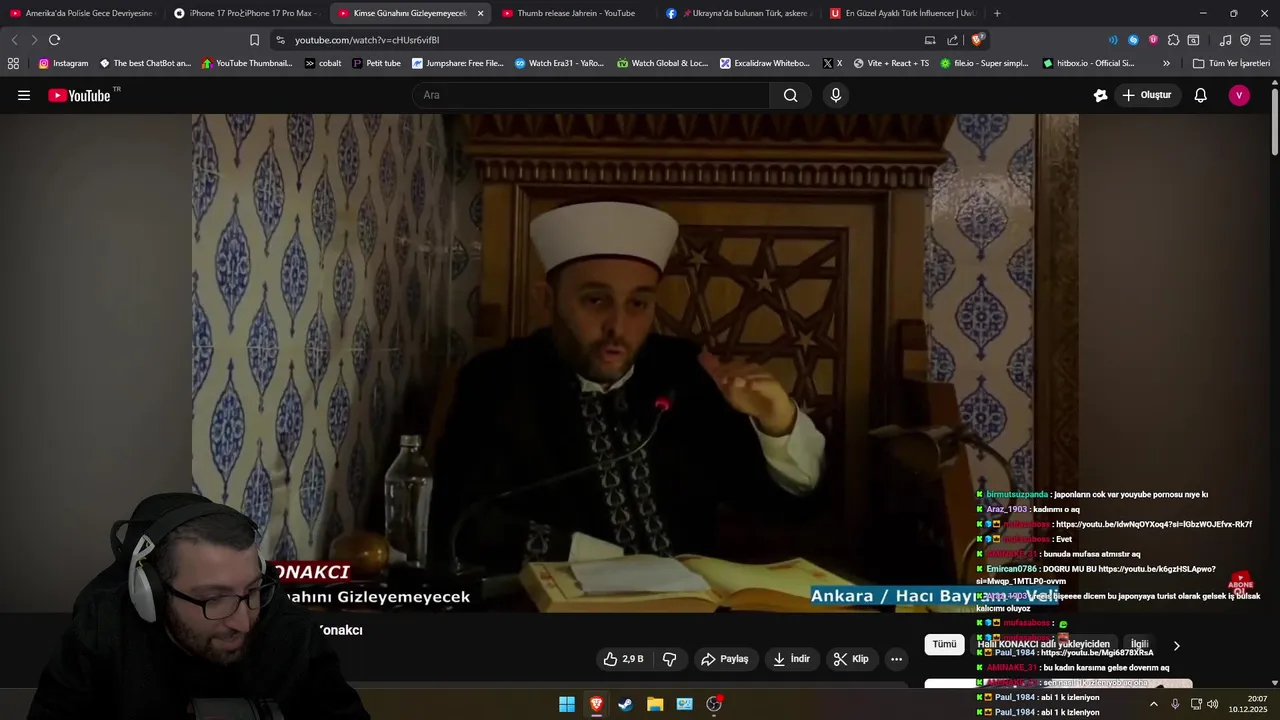Open the three-dot more actions menu

coord(896,659)
